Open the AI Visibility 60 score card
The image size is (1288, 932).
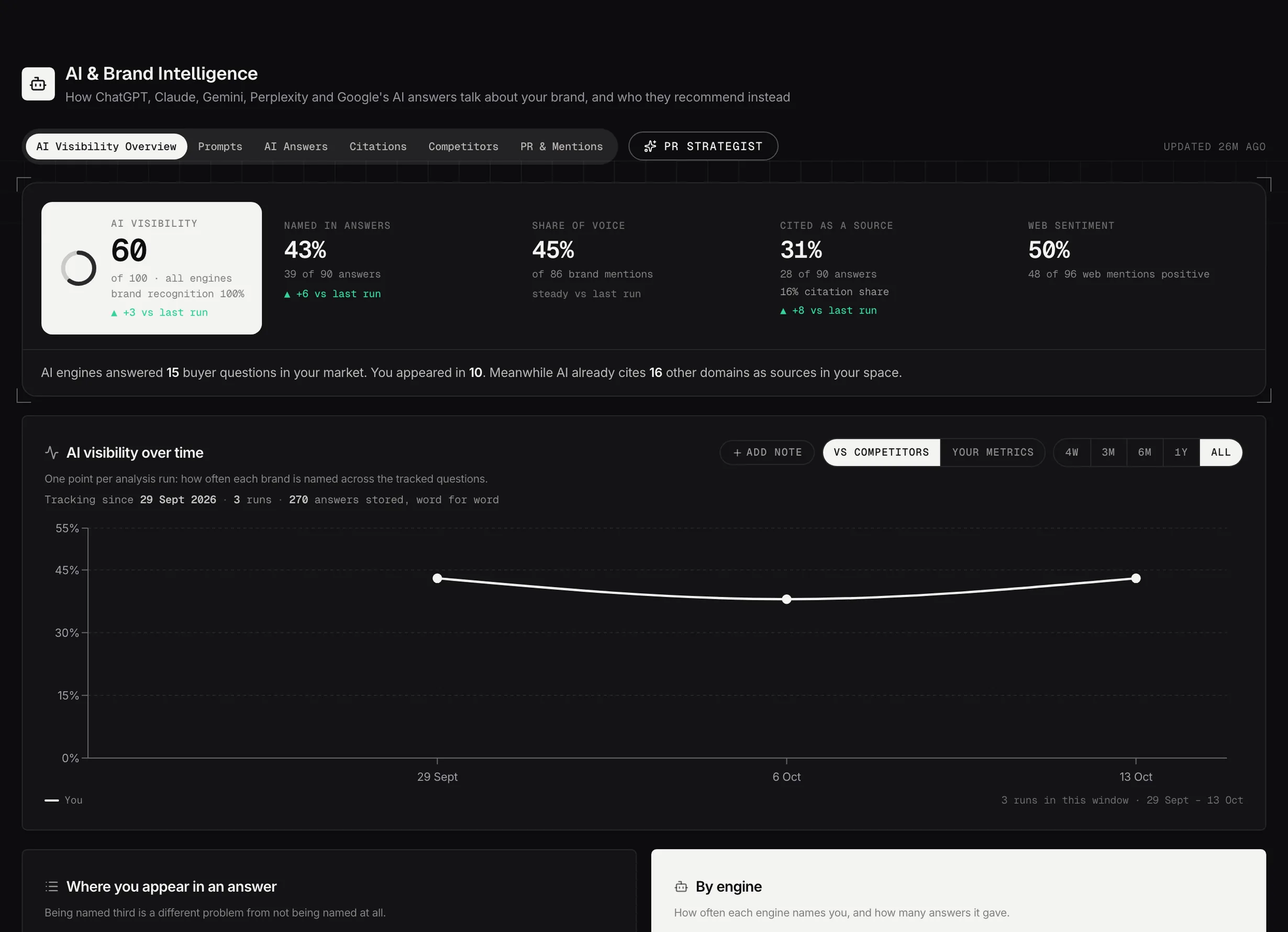pyautogui.click(x=152, y=268)
